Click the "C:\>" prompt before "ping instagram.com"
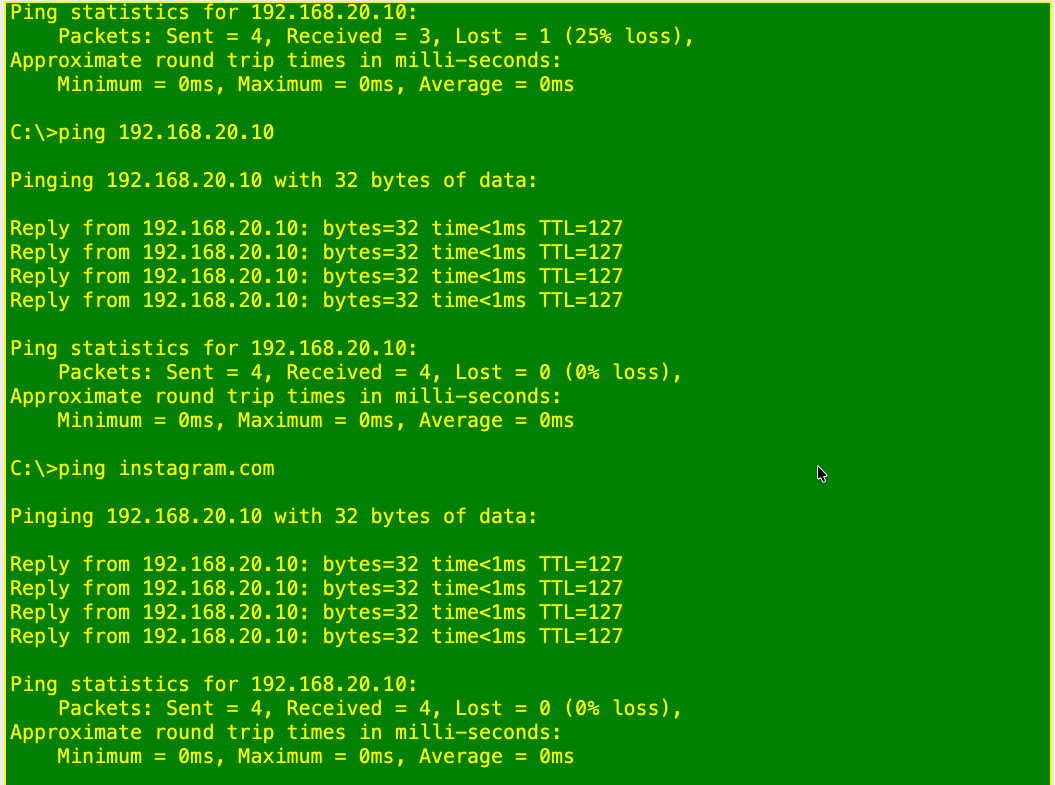 click(x=34, y=469)
